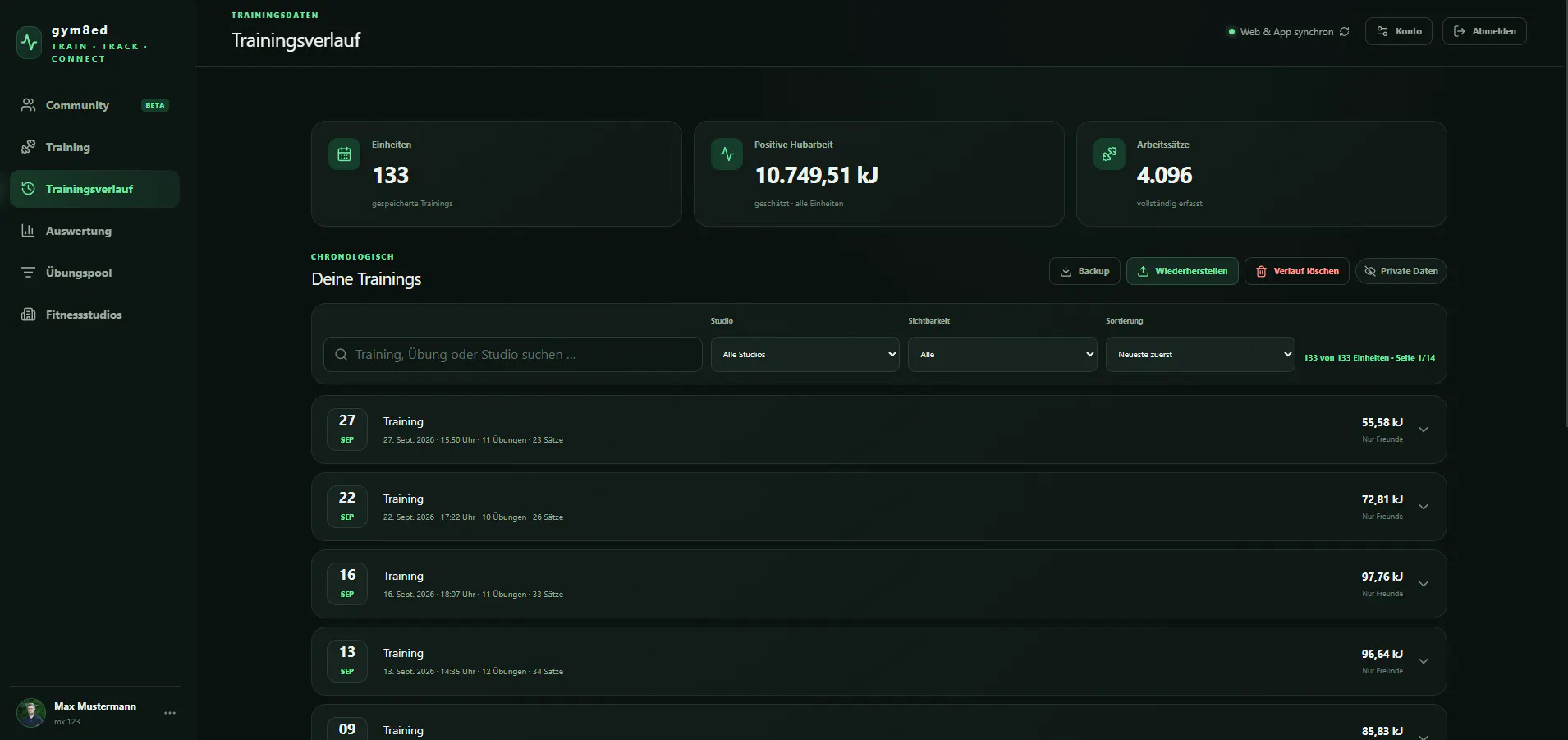Open the Konto account settings
Screen dimensions: 1568x740
(x=1399, y=31)
